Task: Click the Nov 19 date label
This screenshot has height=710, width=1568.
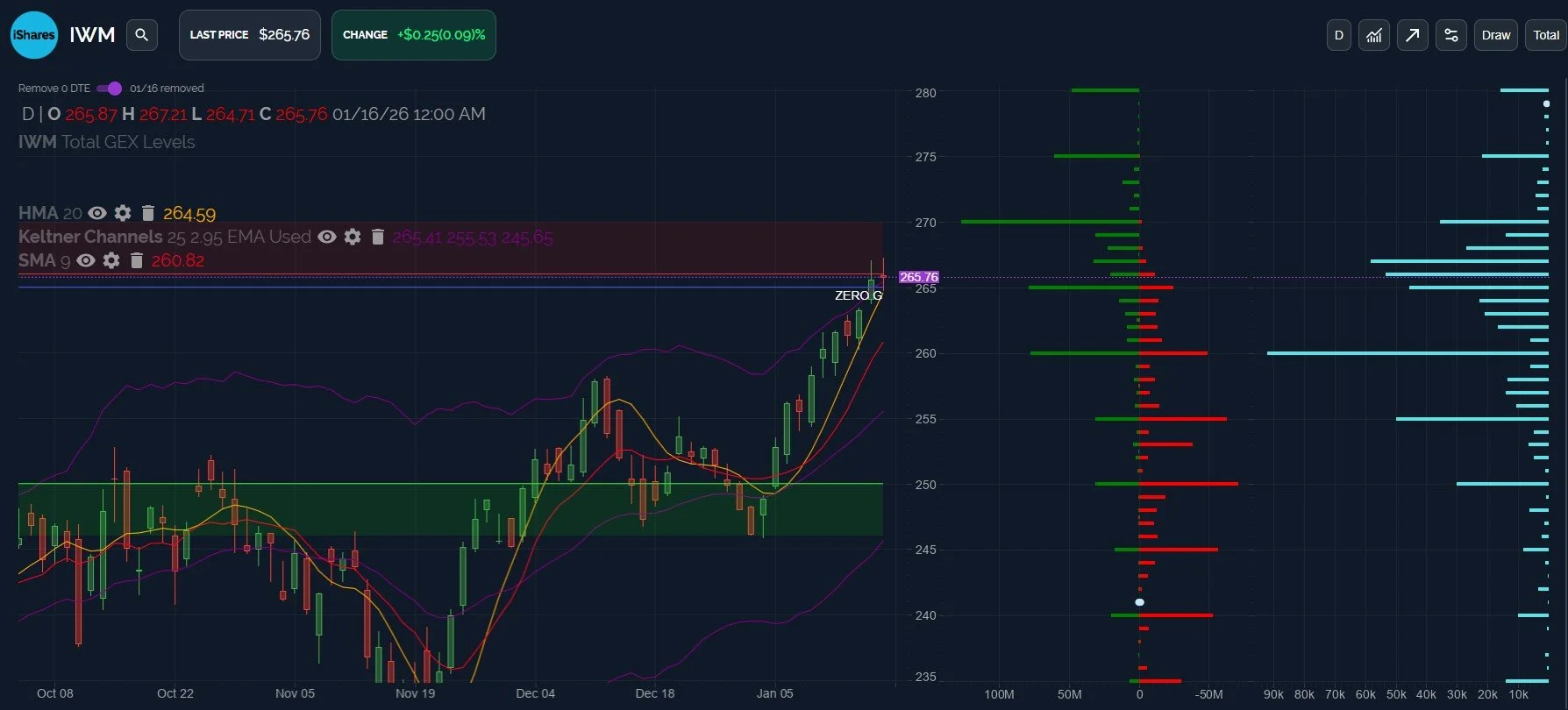Action: 415,693
